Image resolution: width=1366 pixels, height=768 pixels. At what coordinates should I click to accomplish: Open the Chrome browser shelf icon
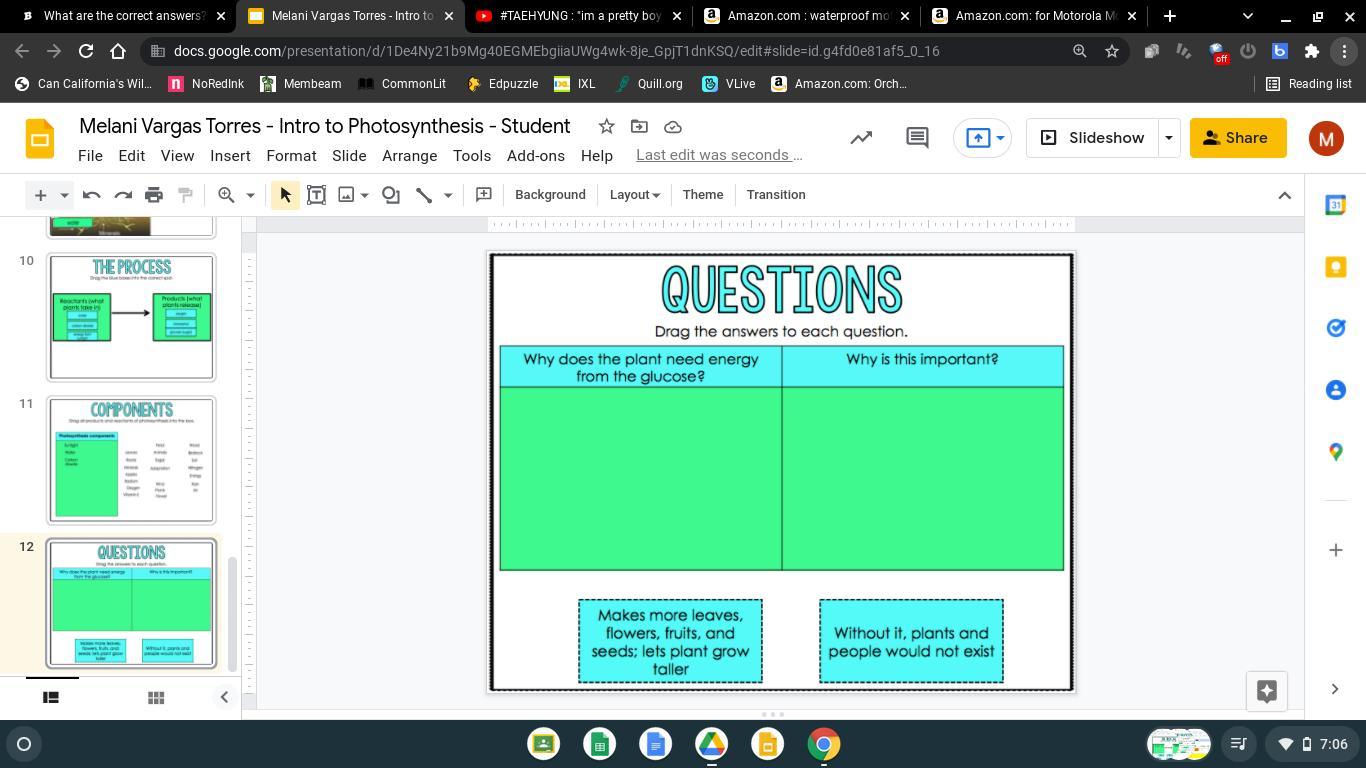[823, 744]
